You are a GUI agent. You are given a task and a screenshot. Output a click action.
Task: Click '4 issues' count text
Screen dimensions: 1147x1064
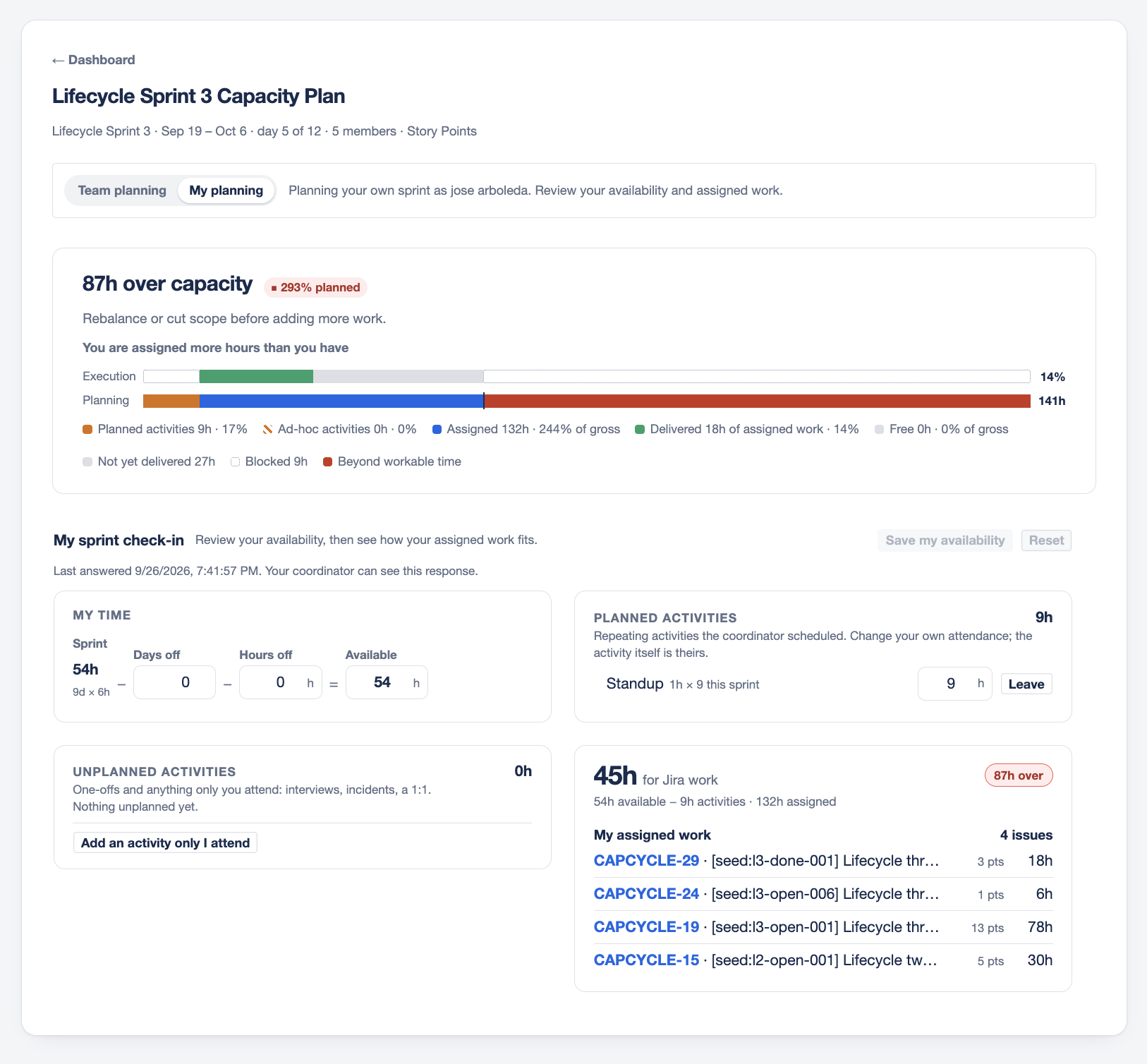coord(1026,835)
